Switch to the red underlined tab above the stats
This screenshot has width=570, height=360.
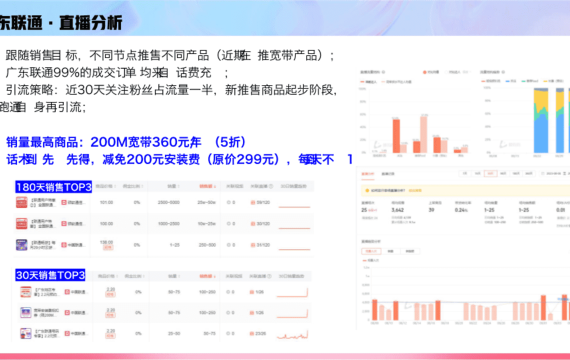368,174
